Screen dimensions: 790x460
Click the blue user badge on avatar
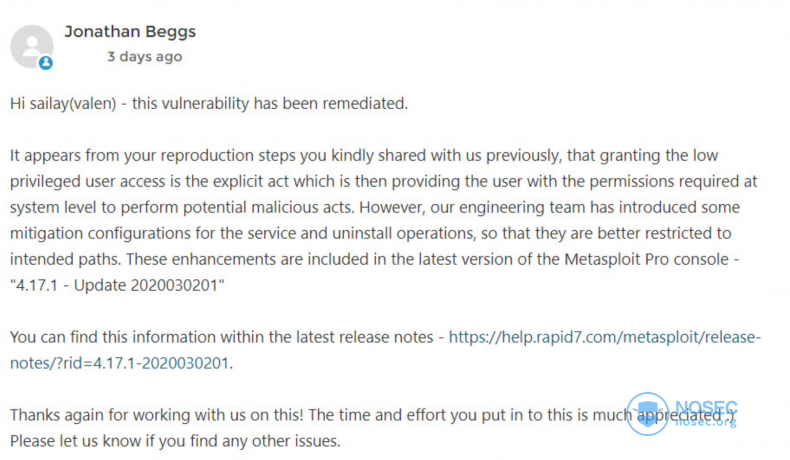(x=45, y=62)
